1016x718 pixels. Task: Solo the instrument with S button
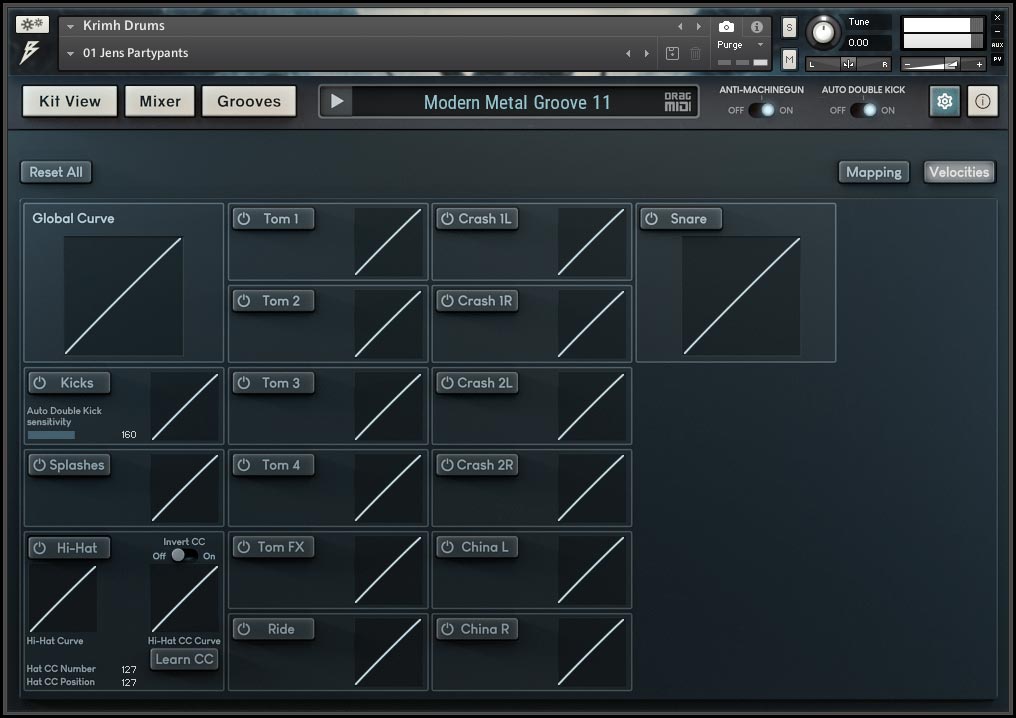pos(789,27)
